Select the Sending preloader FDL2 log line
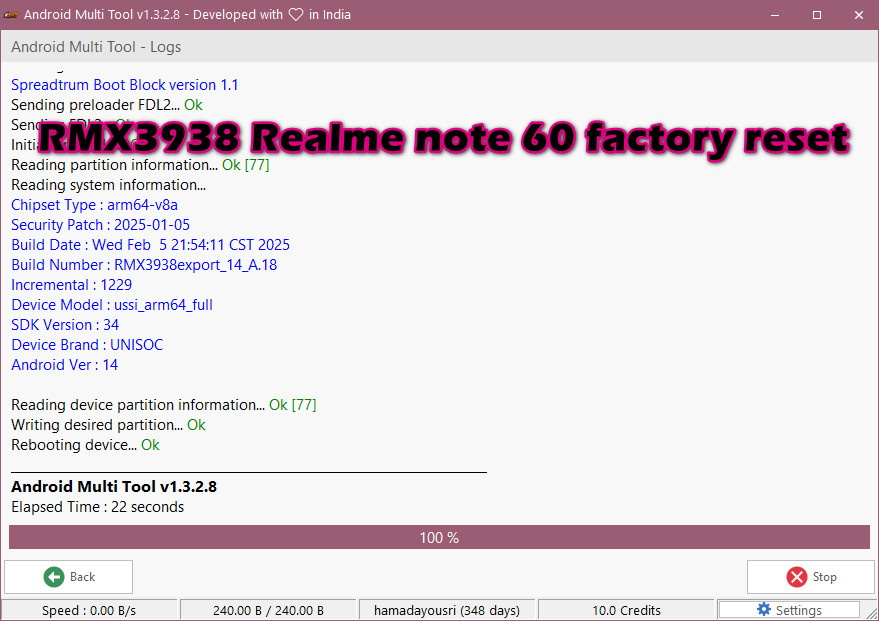Image resolution: width=879 pixels, height=621 pixels. click(x=107, y=105)
